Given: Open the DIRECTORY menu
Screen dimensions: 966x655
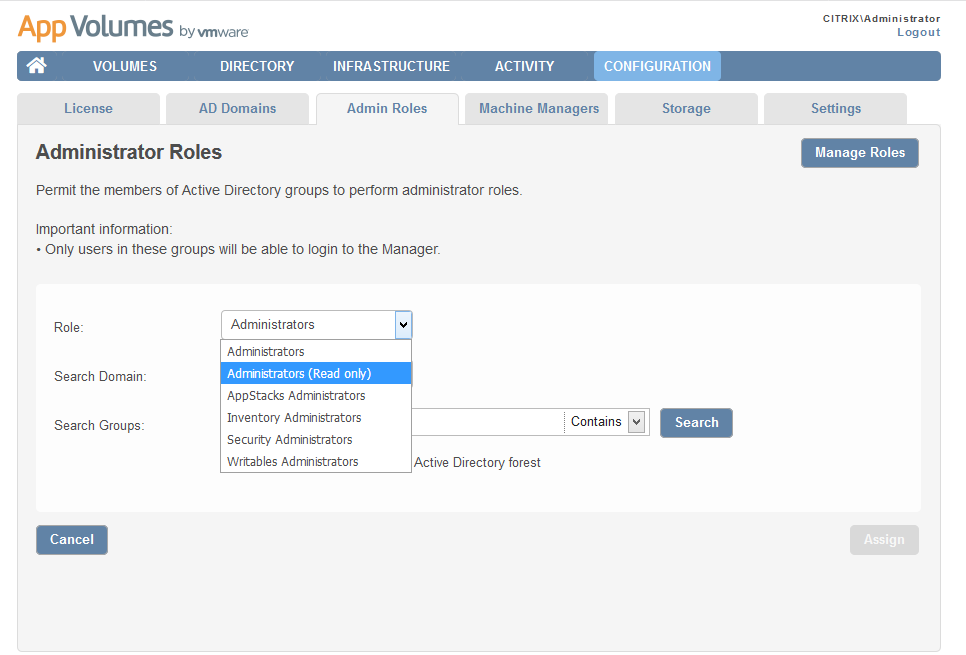Looking at the screenshot, I should pos(257,66).
